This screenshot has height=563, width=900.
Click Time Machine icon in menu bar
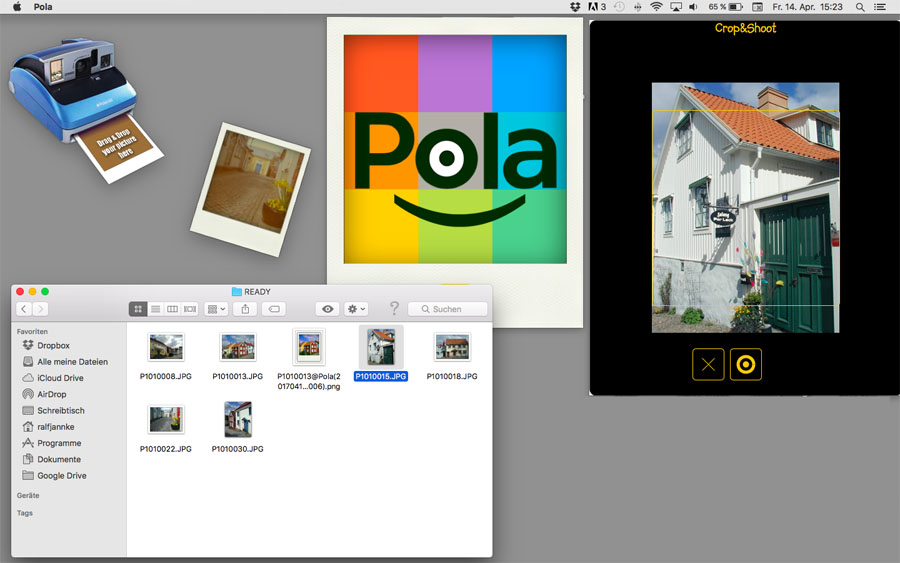[619, 7]
